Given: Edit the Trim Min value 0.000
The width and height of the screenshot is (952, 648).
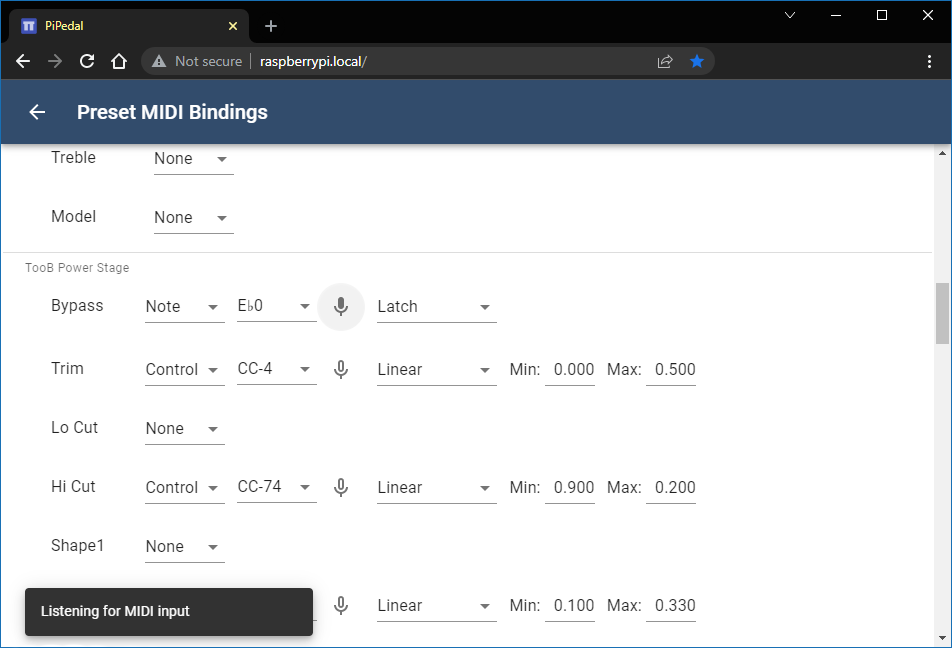Looking at the screenshot, I should click(x=570, y=370).
